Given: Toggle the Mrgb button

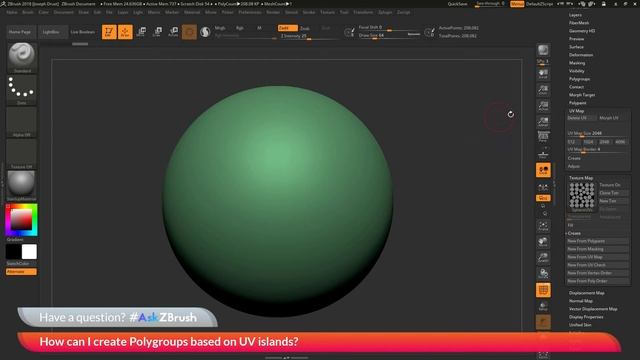Looking at the screenshot, I should tap(220, 28).
